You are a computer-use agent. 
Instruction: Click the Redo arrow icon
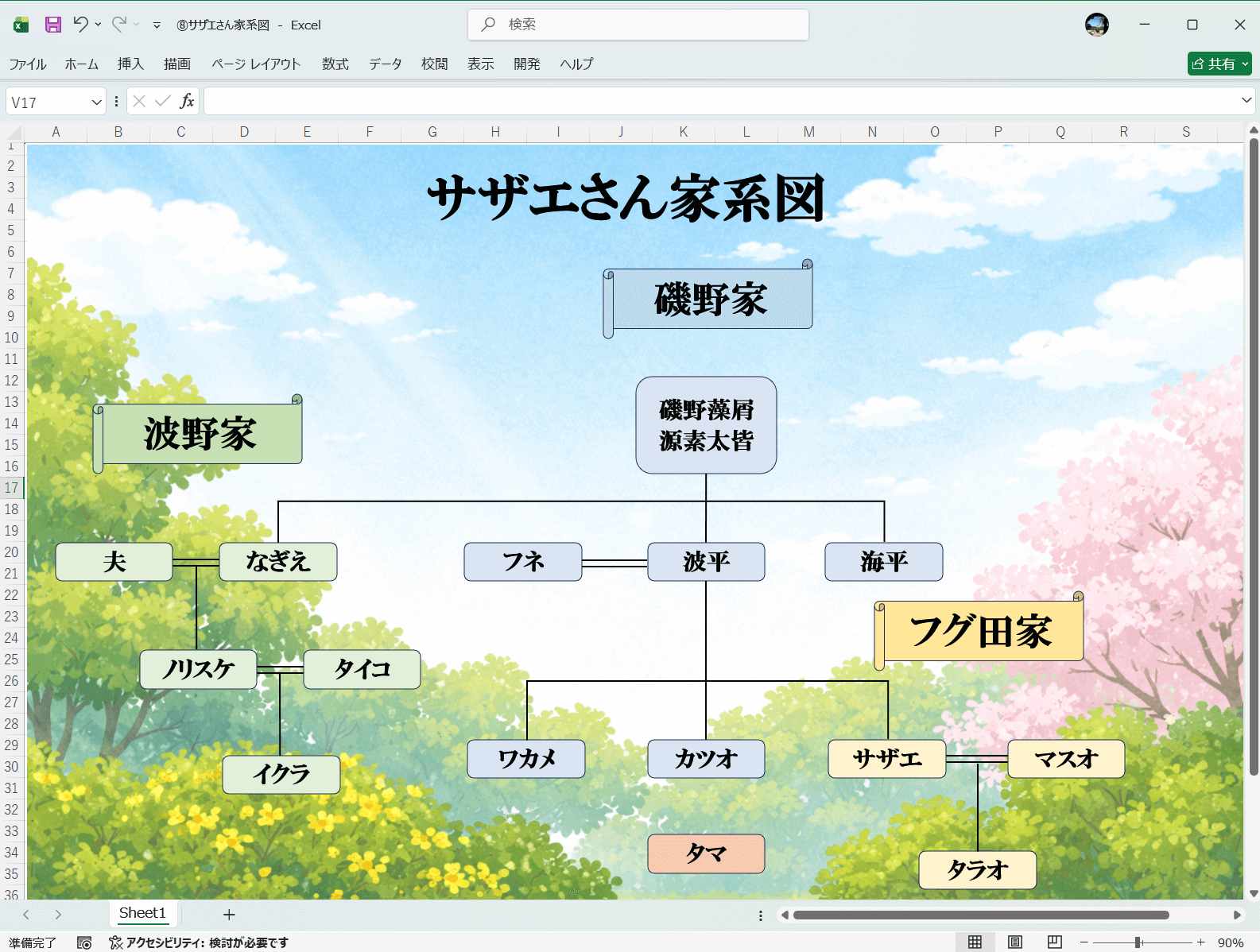[118, 25]
